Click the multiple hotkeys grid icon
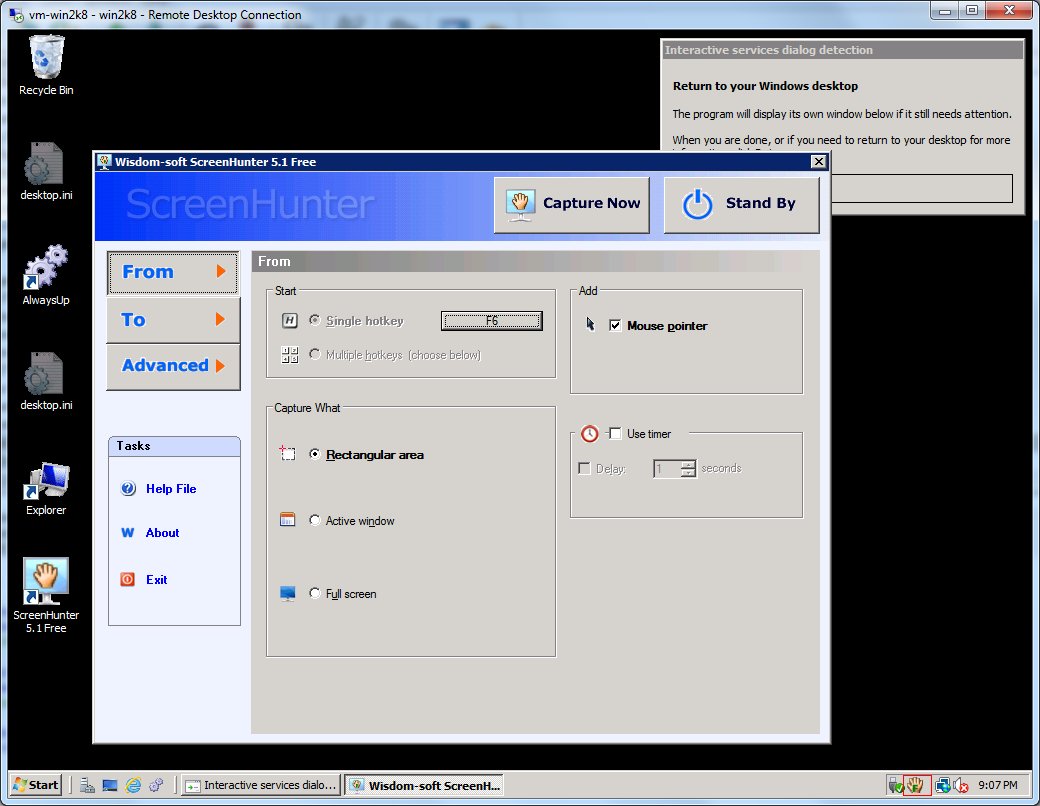 tap(290, 355)
